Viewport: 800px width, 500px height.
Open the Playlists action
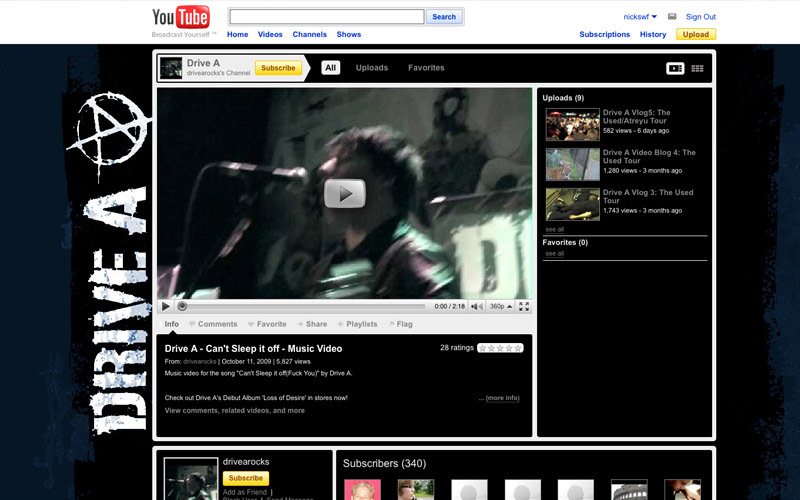coord(358,324)
